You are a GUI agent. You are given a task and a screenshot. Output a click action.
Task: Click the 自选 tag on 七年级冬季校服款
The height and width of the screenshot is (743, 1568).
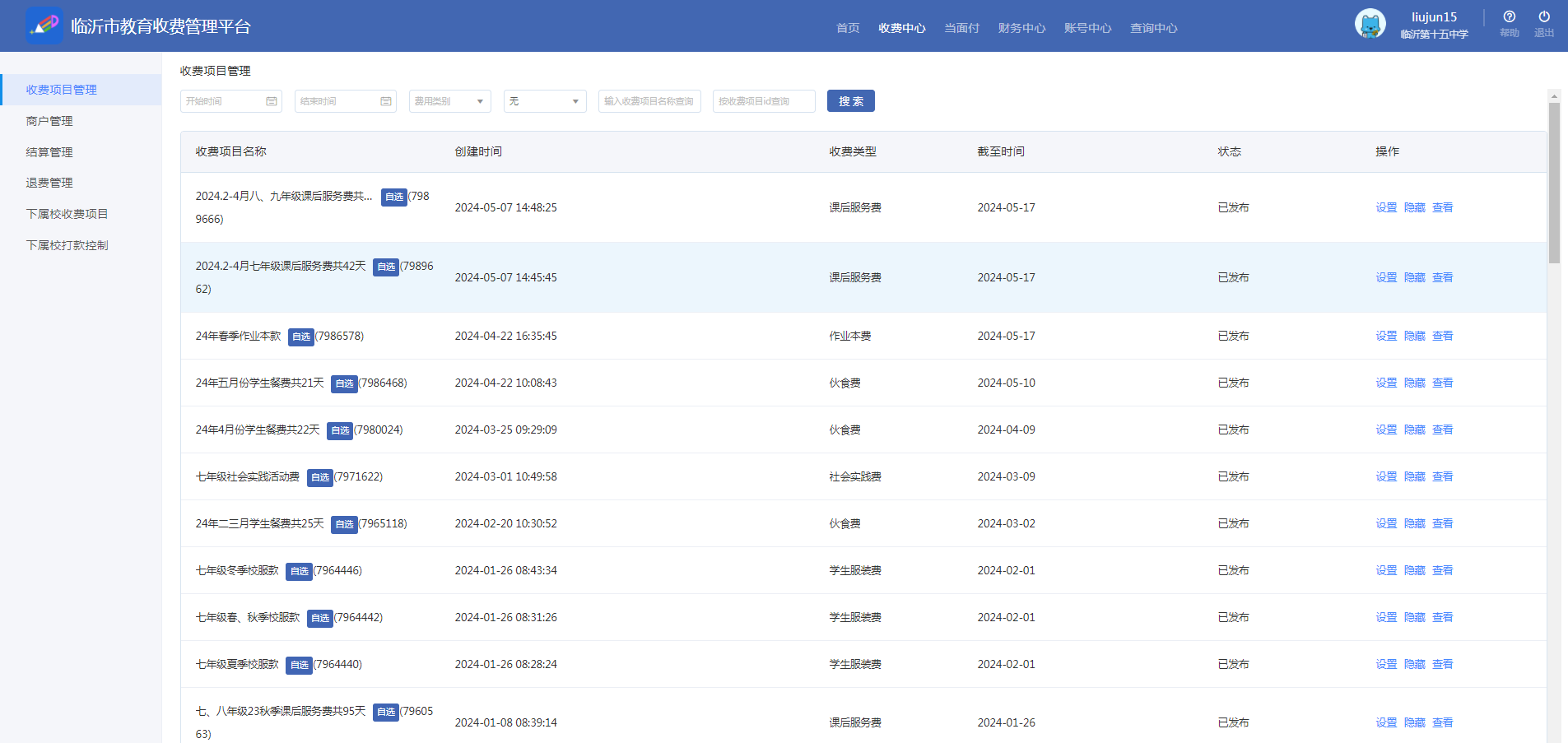point(299,571)
